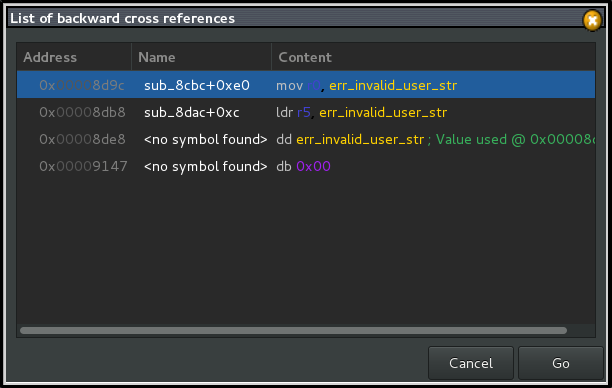Select sub_8cbc+0xe0 name entry
This screenshot has height=388, width=612.
point(197,85)
